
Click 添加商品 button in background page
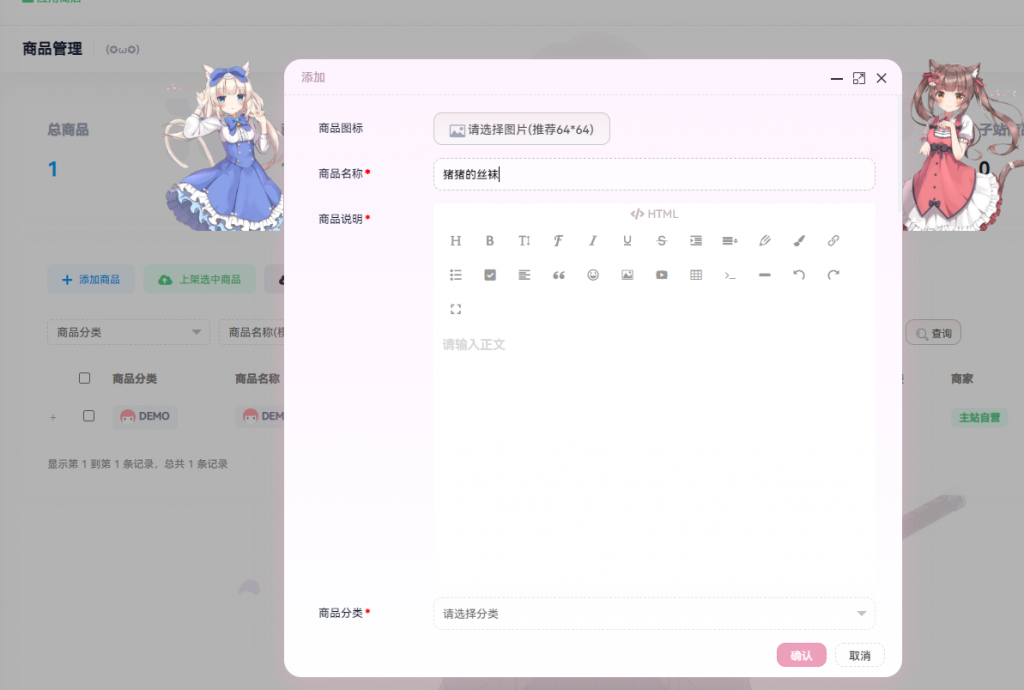pos(91,279)
